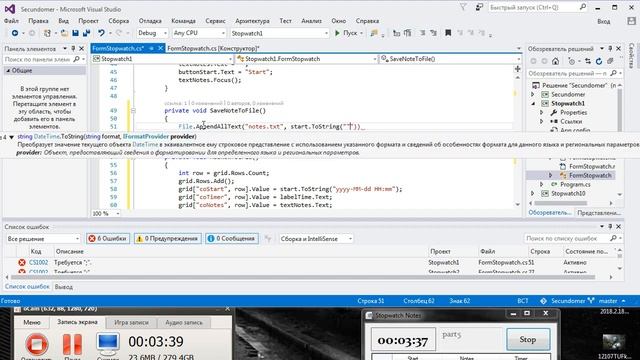Click the sync with active document icon
Screen dimensions: 640x360
click(588, 61)
